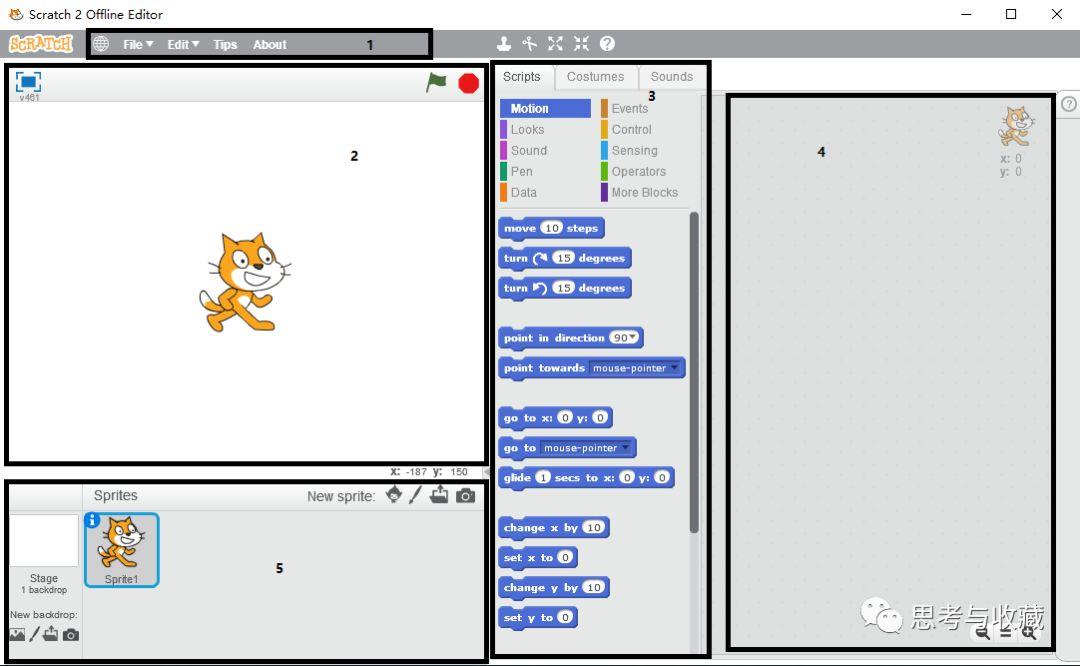The image size is (1080, 666).
Task: Open the File menu
Action: (x=138, y=44)
